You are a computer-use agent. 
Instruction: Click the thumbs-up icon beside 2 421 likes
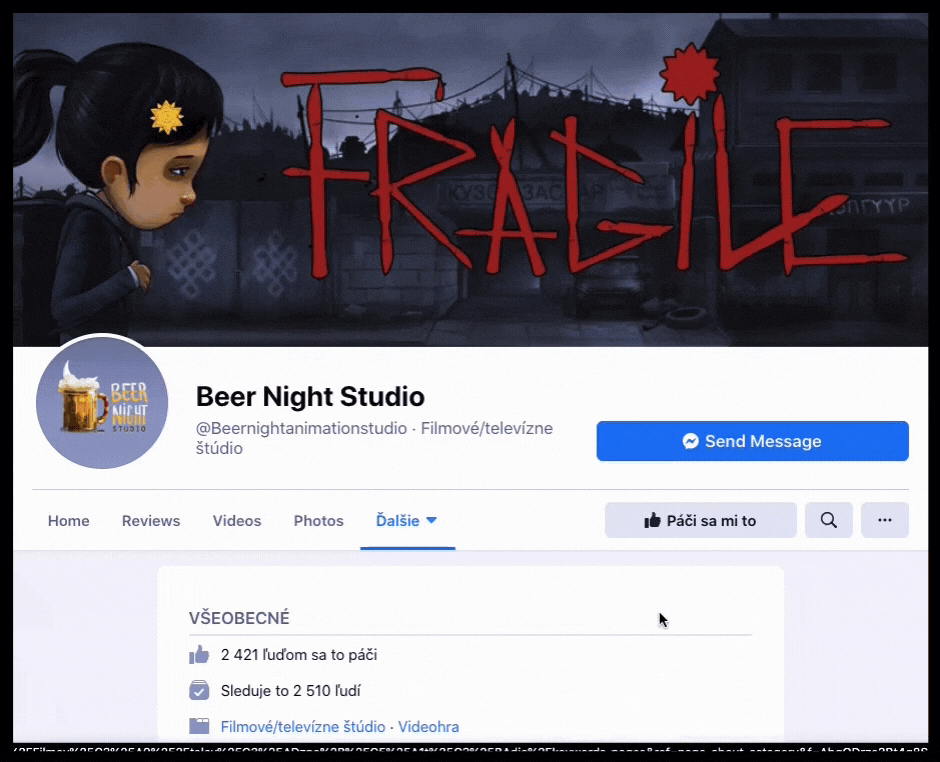point(199,655)
